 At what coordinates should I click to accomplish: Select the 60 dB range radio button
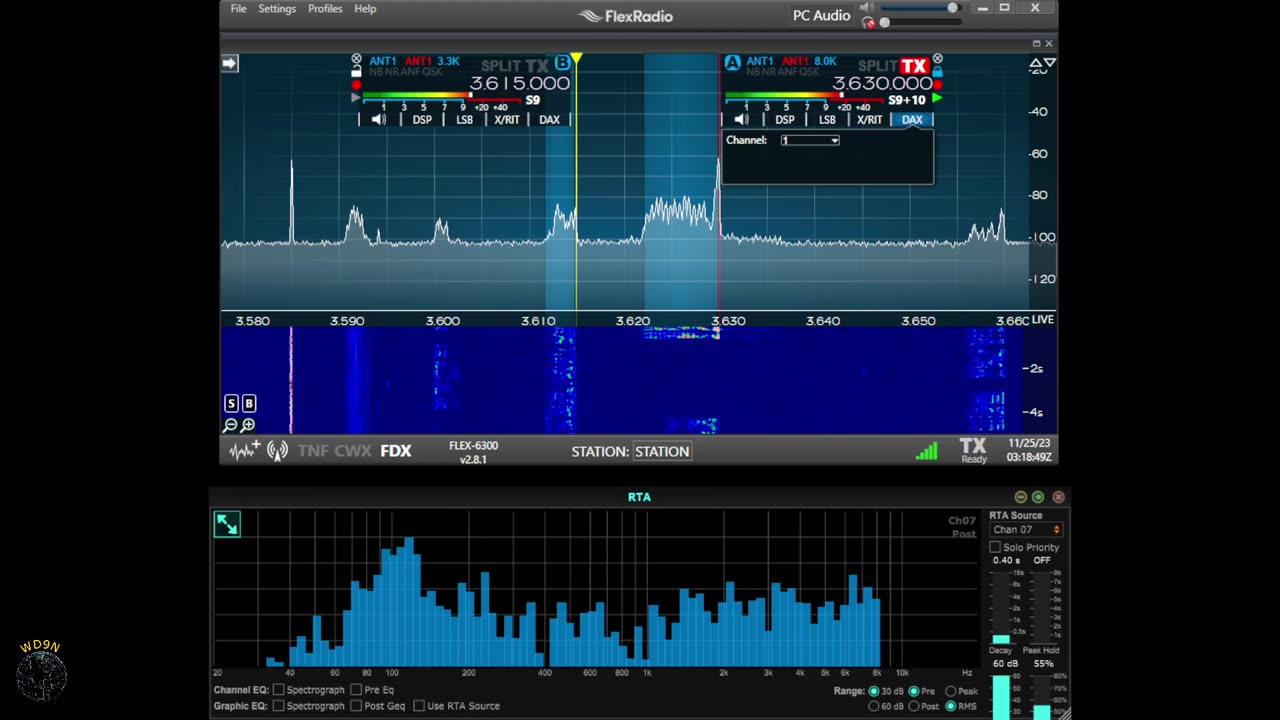point(874,706)
